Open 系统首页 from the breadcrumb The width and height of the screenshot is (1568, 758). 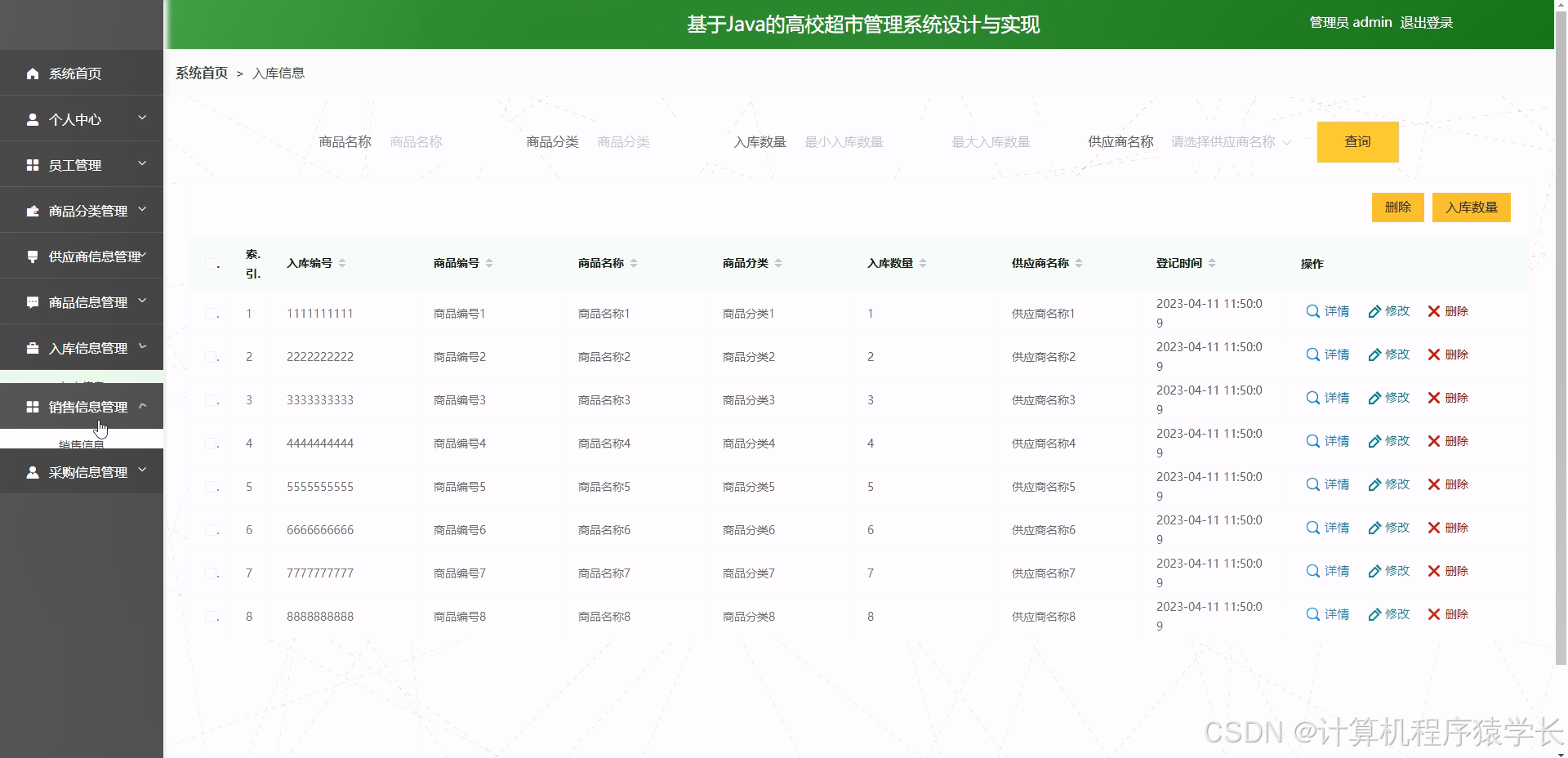[200, 73]
